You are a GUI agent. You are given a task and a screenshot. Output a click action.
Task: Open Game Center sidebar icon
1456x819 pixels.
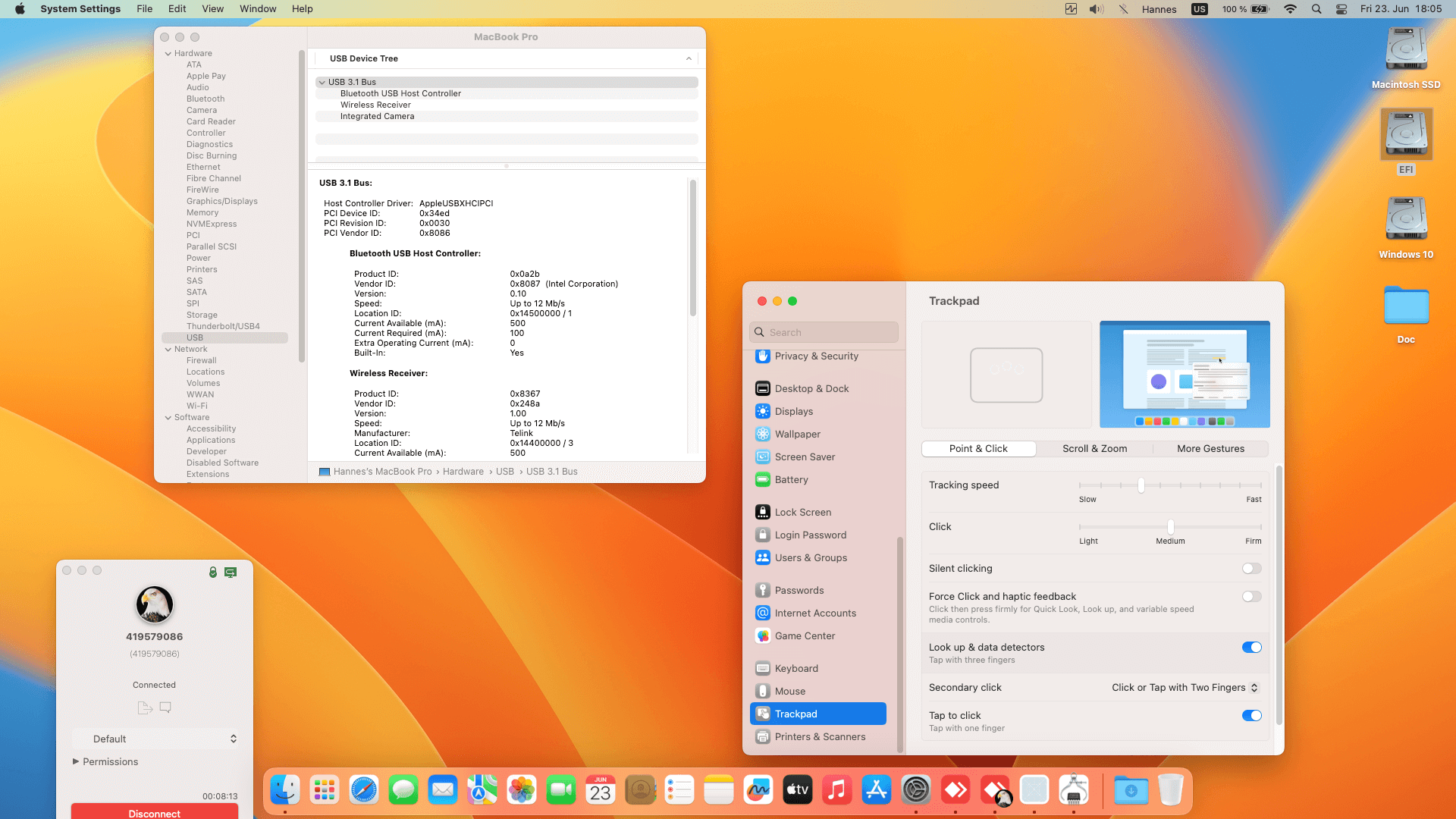763,635
